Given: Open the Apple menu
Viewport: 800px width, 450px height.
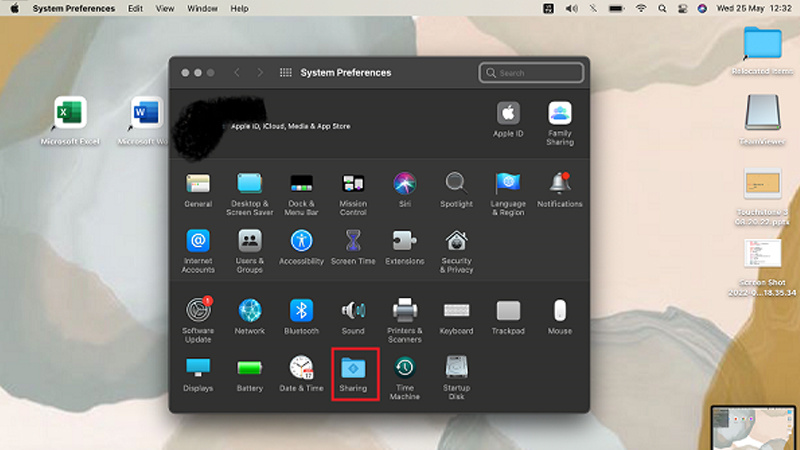Looking at the screenshot, I should coord(14,8).
